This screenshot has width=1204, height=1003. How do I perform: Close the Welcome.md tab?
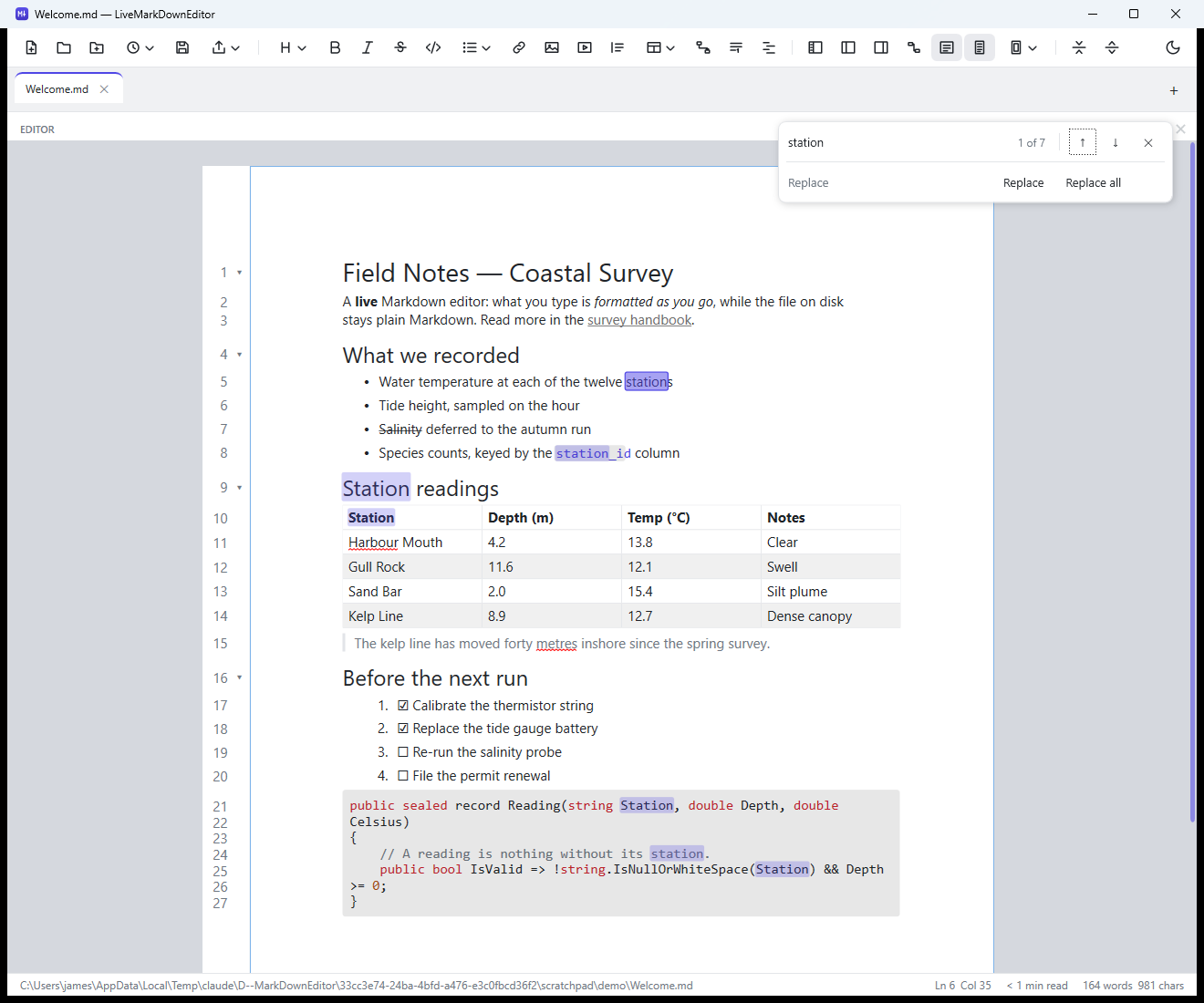pyautogui.click(x=104, y=89)
